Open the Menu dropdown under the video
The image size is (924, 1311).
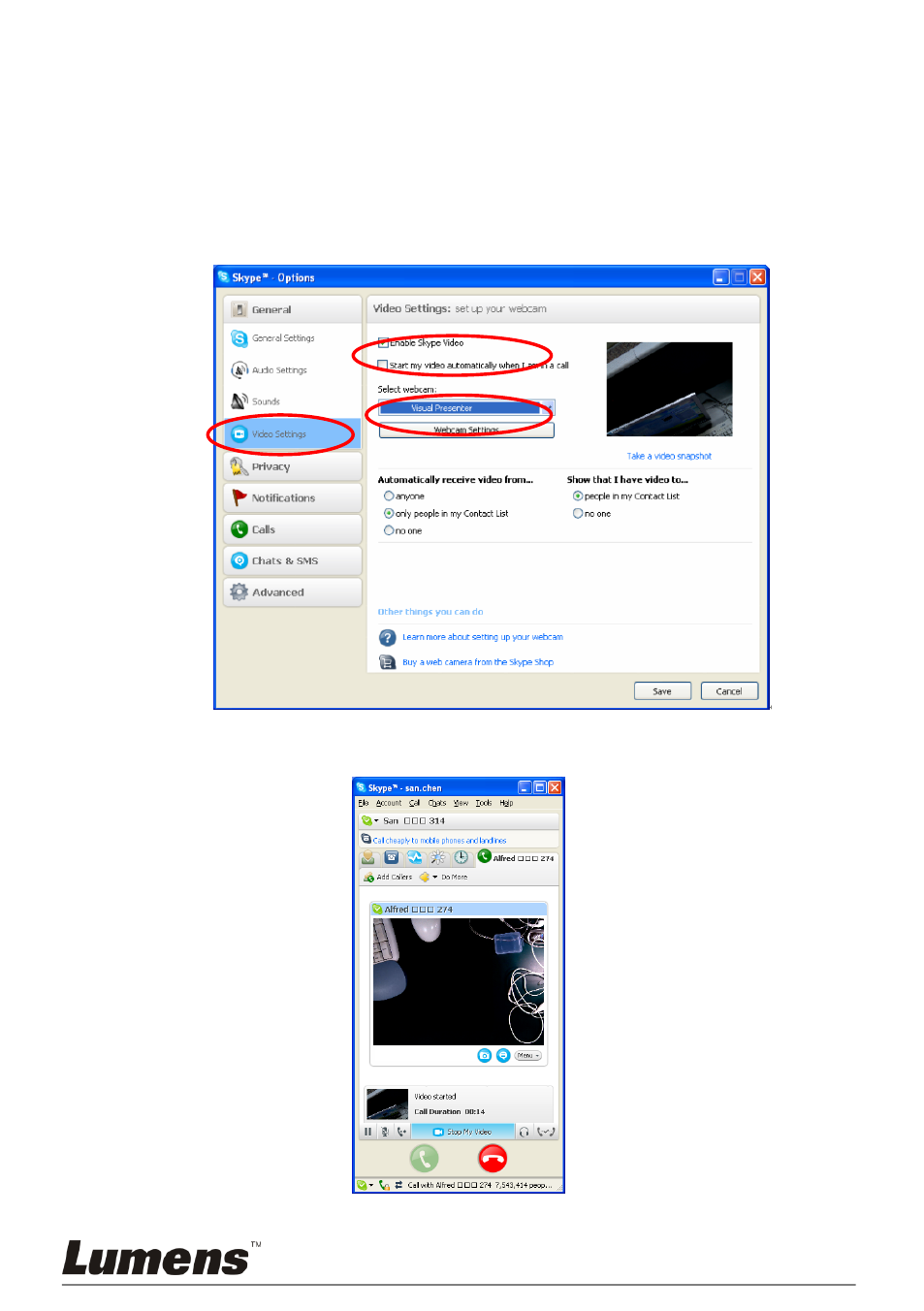(527, 1055)
